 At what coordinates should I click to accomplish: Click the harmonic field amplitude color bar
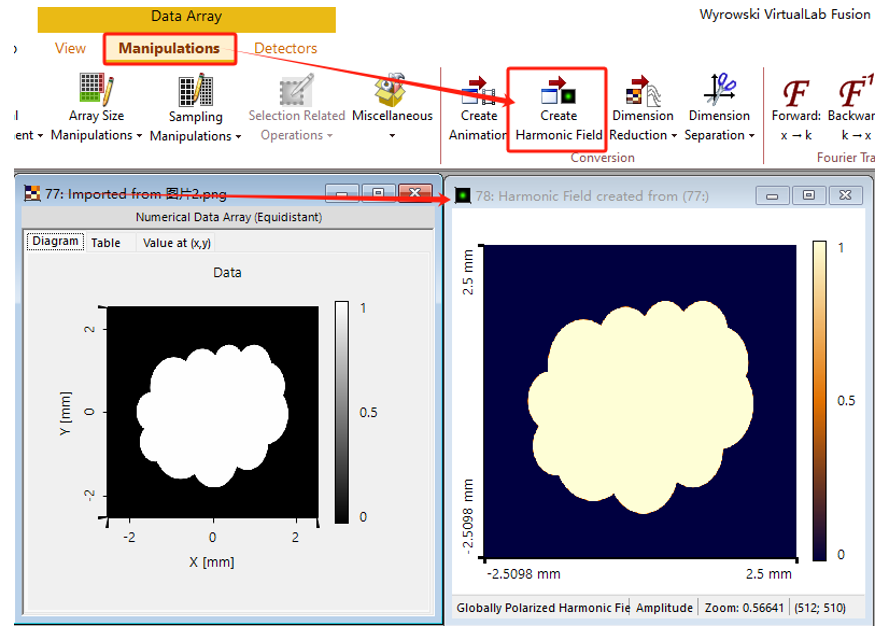pyautogui.click(x=819, y=400)
